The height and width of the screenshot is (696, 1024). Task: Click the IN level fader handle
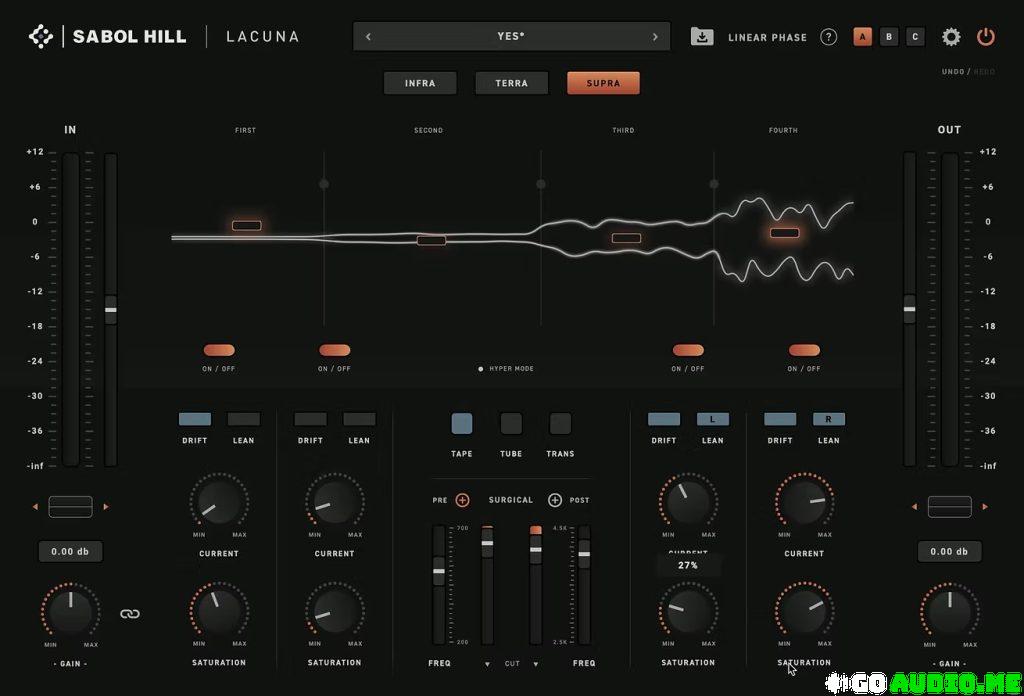[111, 309]
